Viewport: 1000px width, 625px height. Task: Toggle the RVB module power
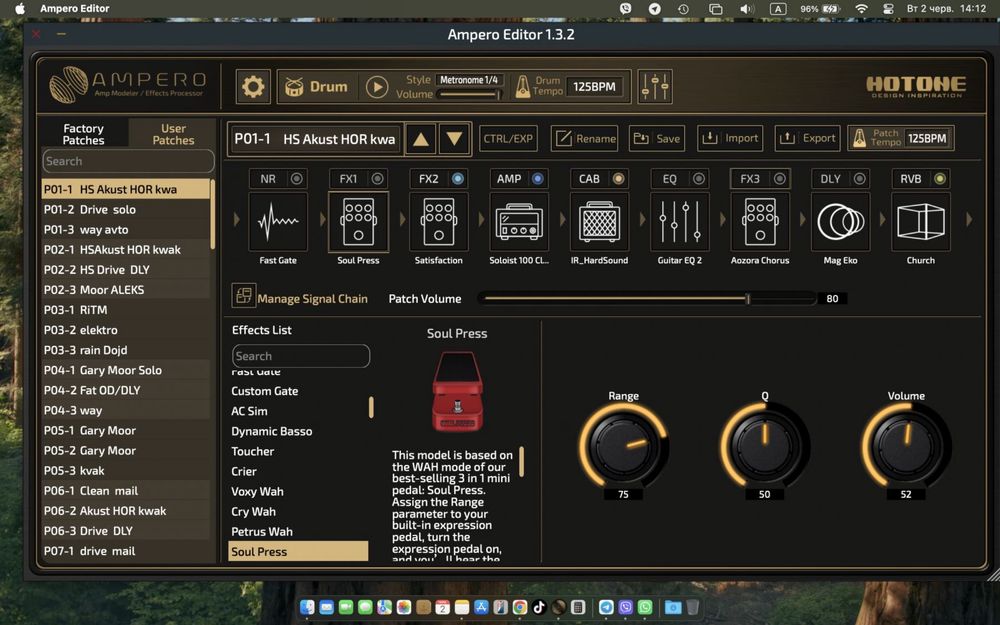click(x=939, y=179)
